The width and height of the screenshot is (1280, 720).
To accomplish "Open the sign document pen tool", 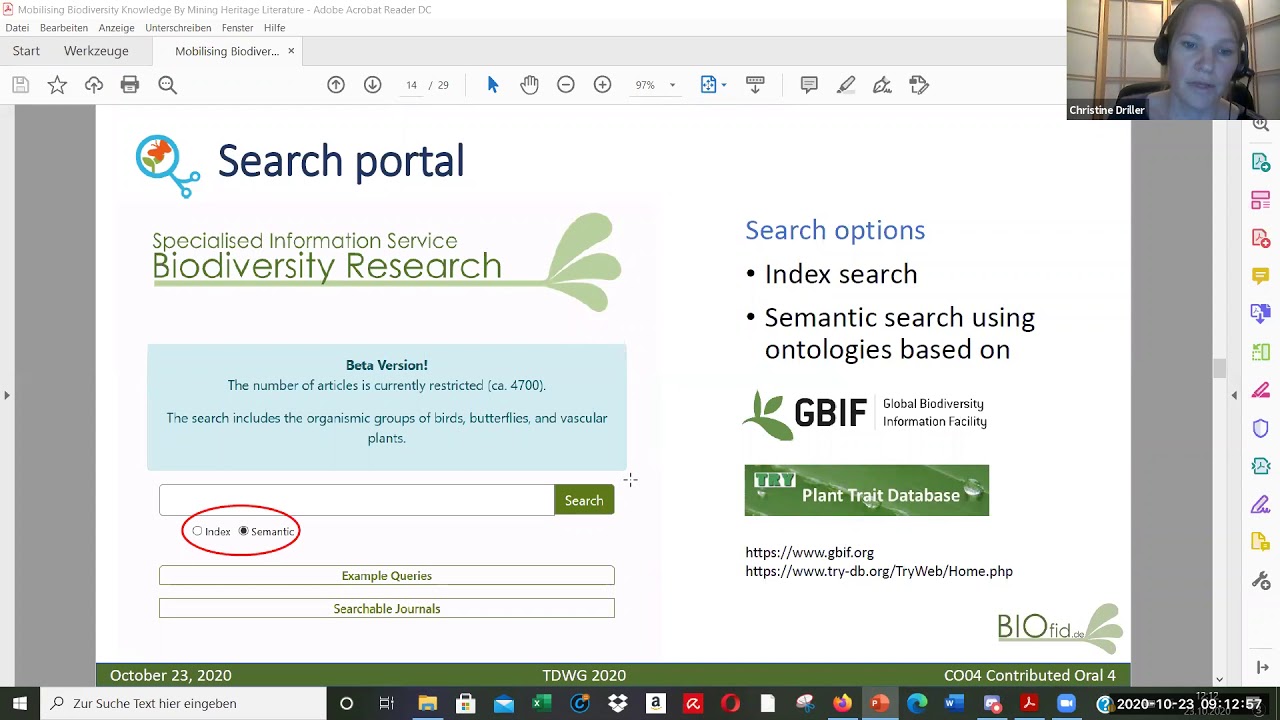I will pos(882,85).
